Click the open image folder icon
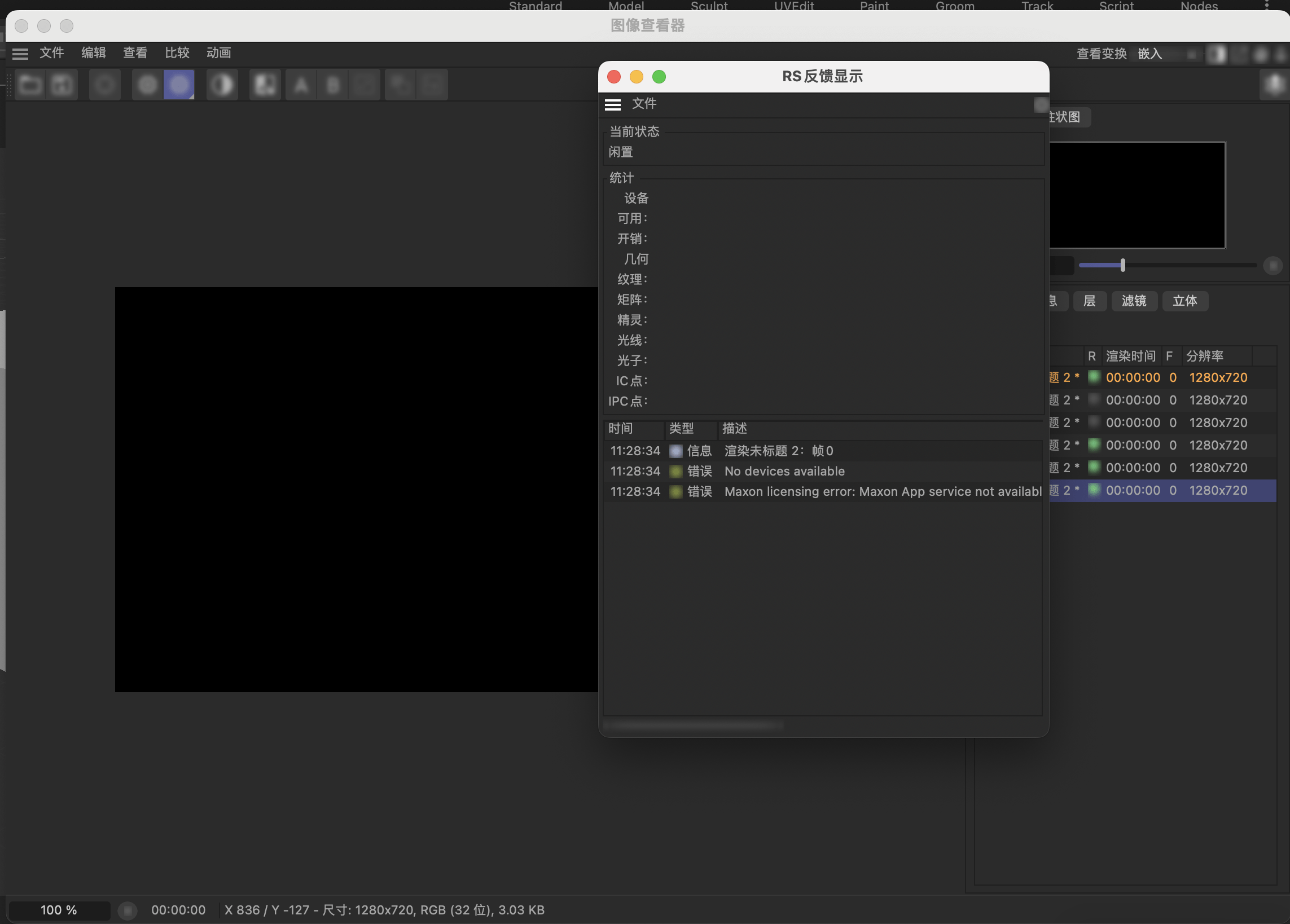Viewport: 1290px width, 924px height. (30, 85)
